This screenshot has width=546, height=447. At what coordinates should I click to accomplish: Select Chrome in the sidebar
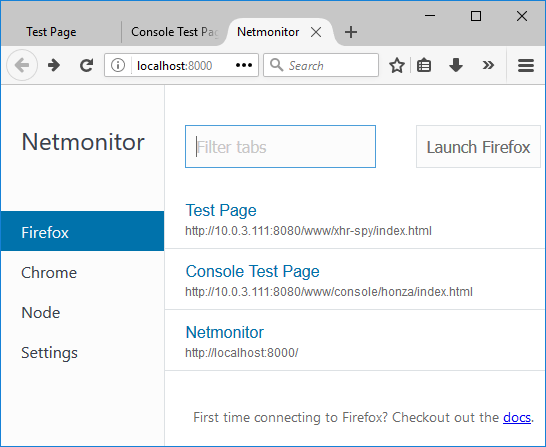(49, 273)
